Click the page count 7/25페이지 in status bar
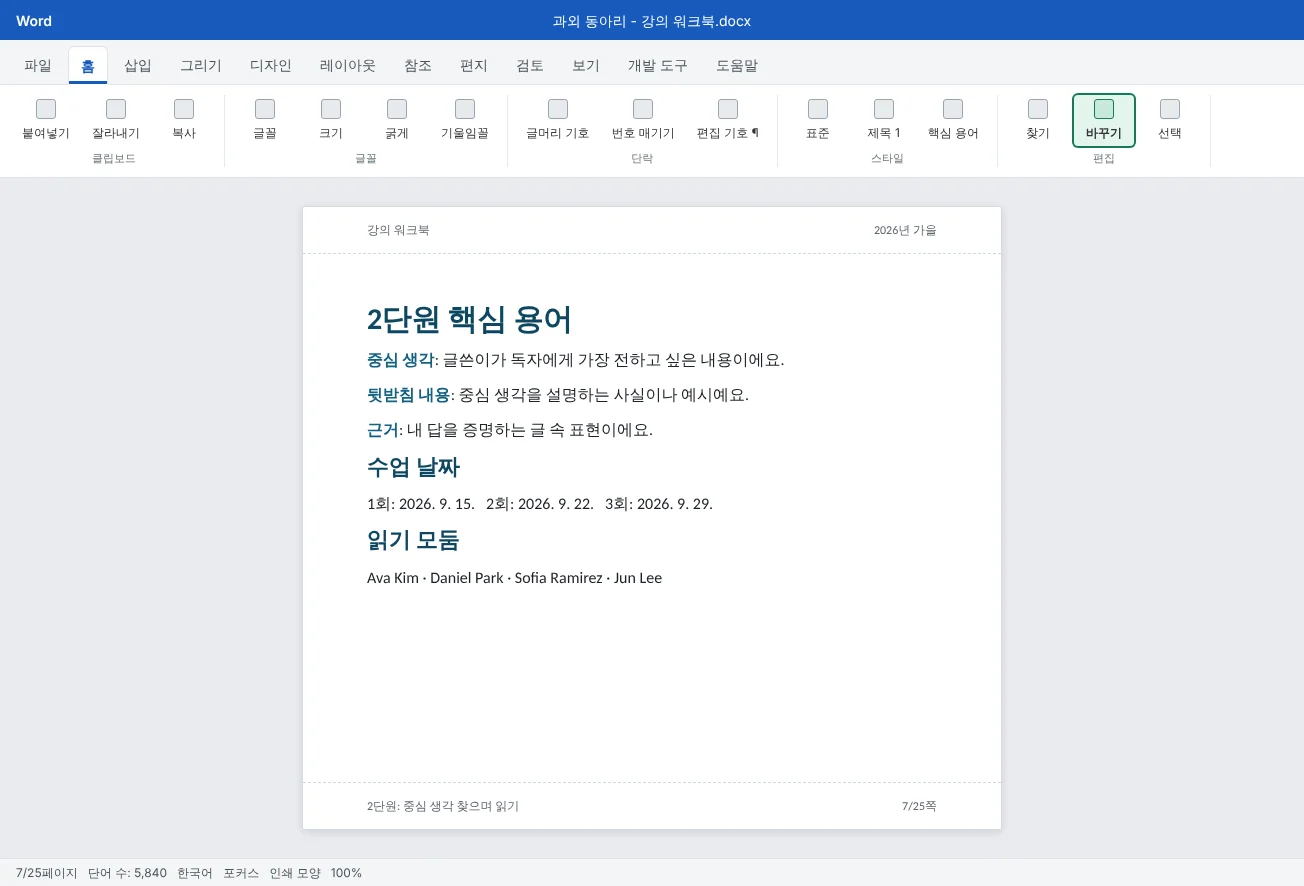Viewport: 1304px width, 886px height. (46, 873)
